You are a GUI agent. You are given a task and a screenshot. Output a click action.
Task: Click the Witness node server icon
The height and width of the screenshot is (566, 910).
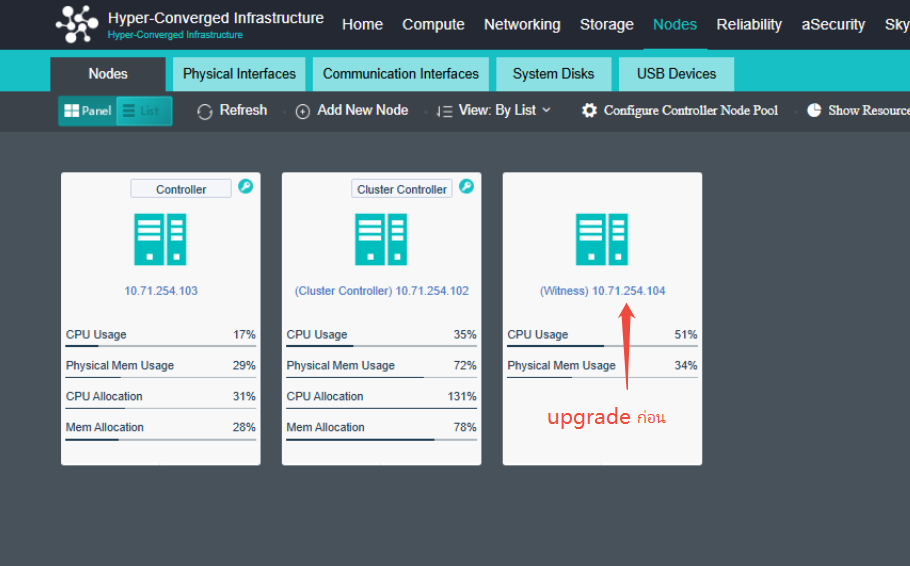pos(602,239)
